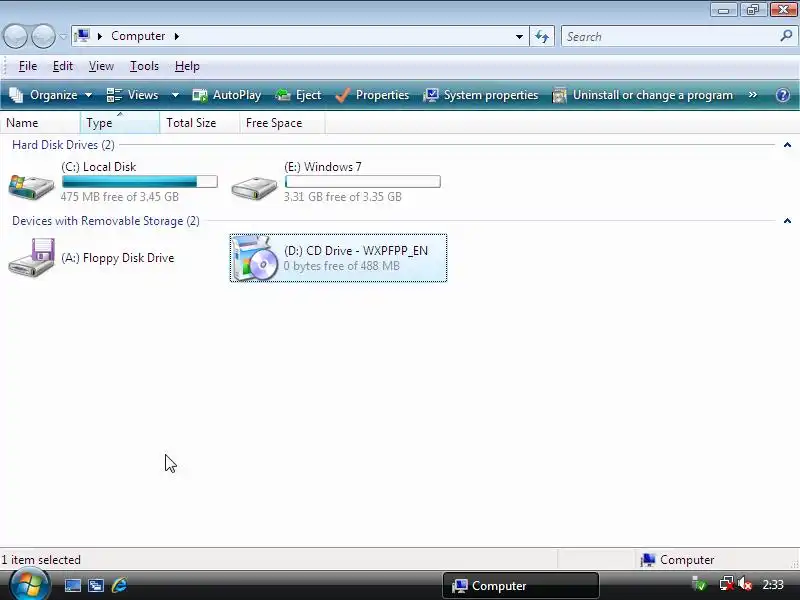Show more toolbar commands chevron
800x600 pixels.
[753, 94]
